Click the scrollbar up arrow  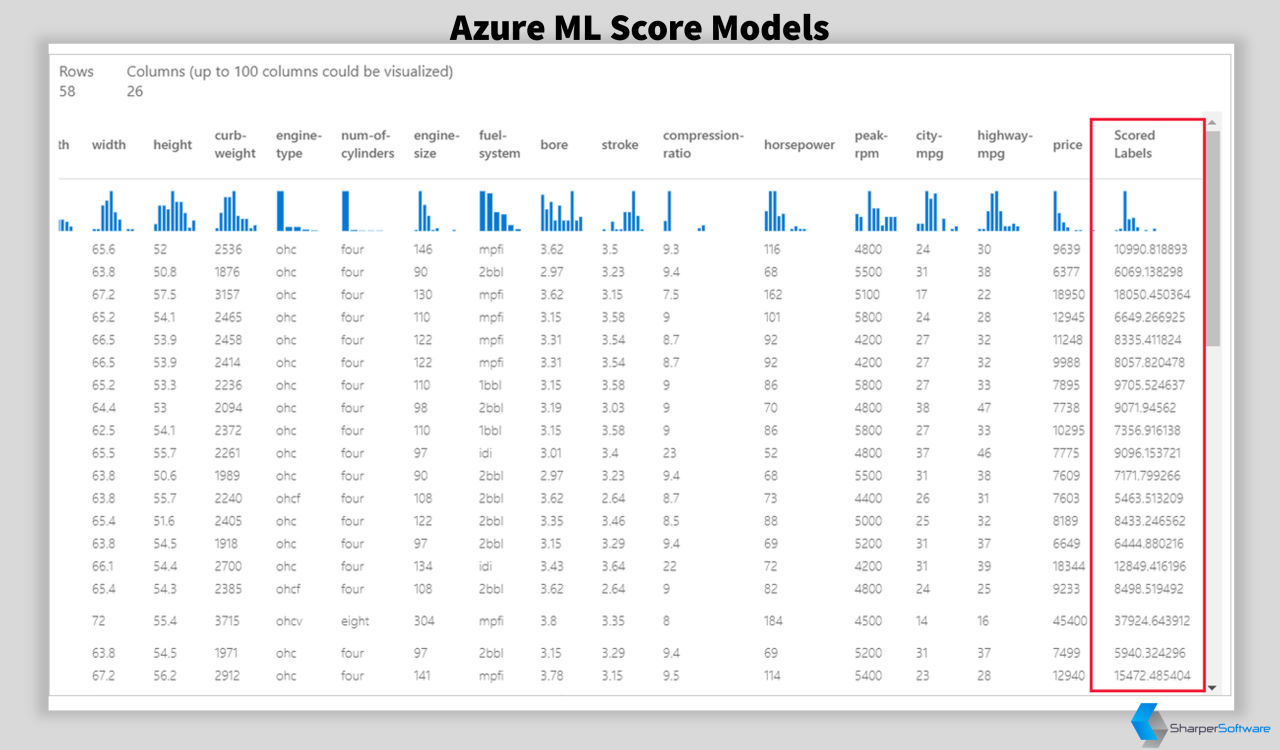(x=1213, y=123)
